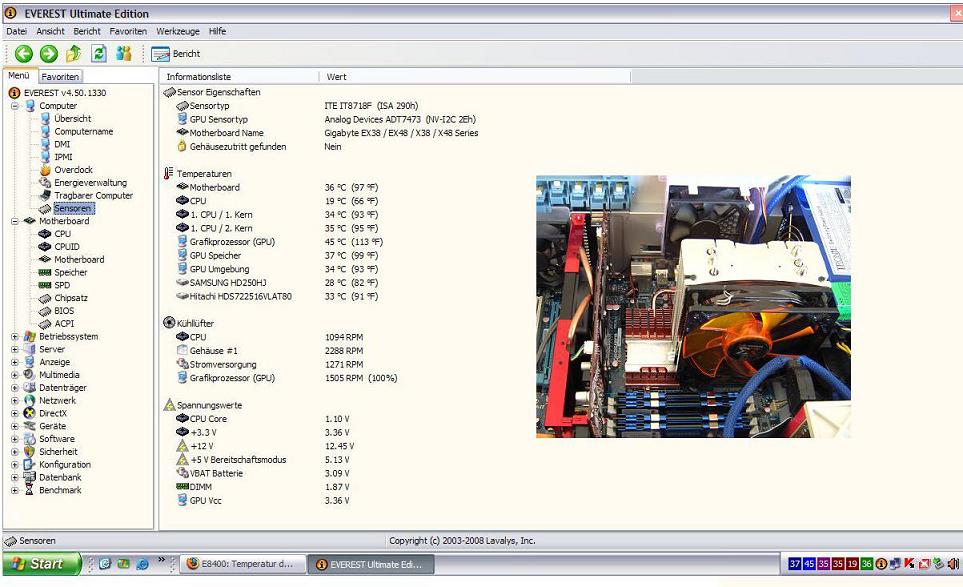Image resolution: width=963 pixels, height=587 pixels.
Task: Collapse the Motherboard tree node
Action: 15,221
